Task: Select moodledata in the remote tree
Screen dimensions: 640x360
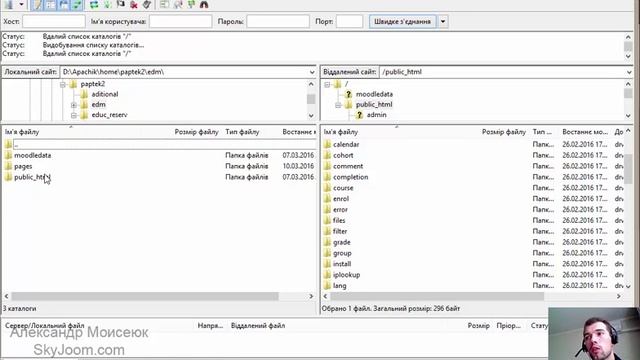Action: pyautogui.click(x=374, y=94)
